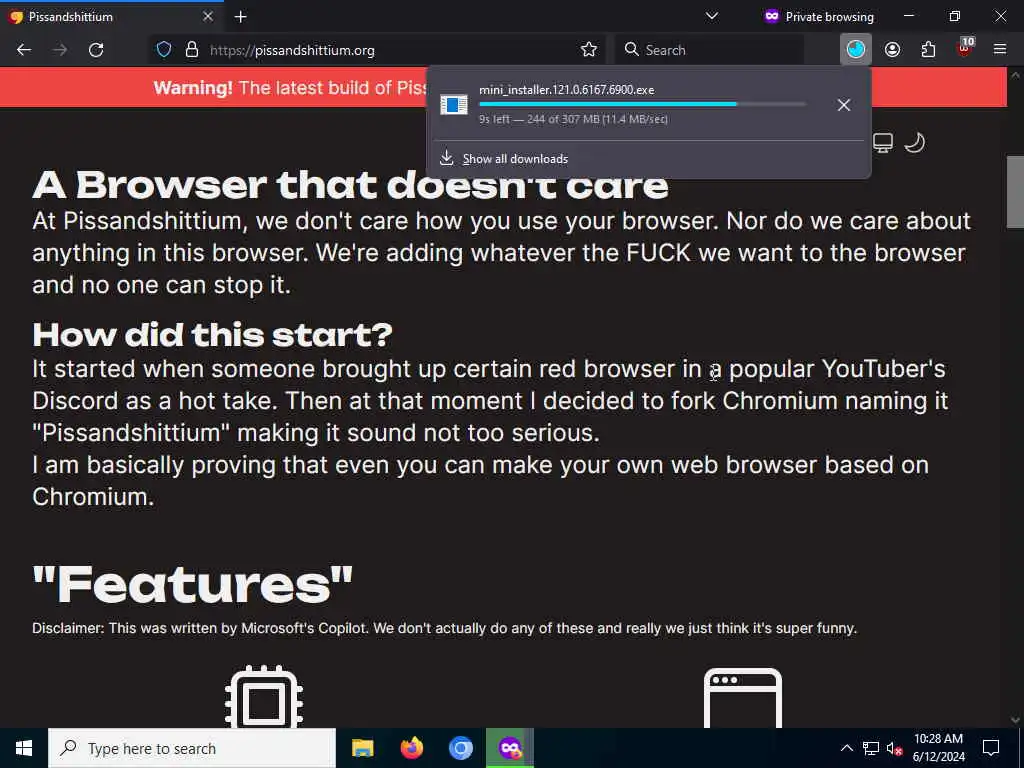1024x768 pixels.
Task: Click the "Features" heading
Action: pos(193,584)
